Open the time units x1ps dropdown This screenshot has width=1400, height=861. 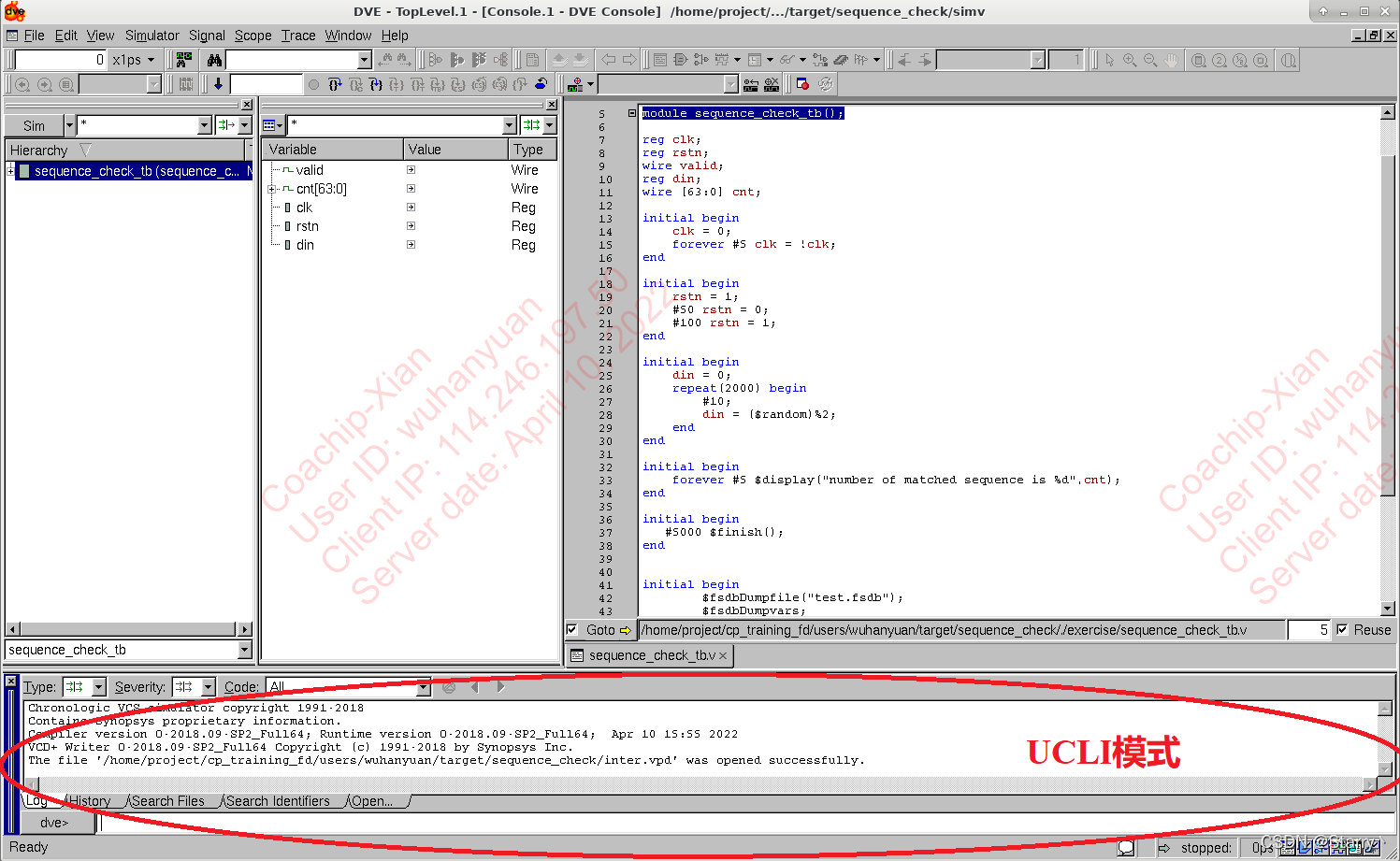pyautogui.click(x=151, y=60)
